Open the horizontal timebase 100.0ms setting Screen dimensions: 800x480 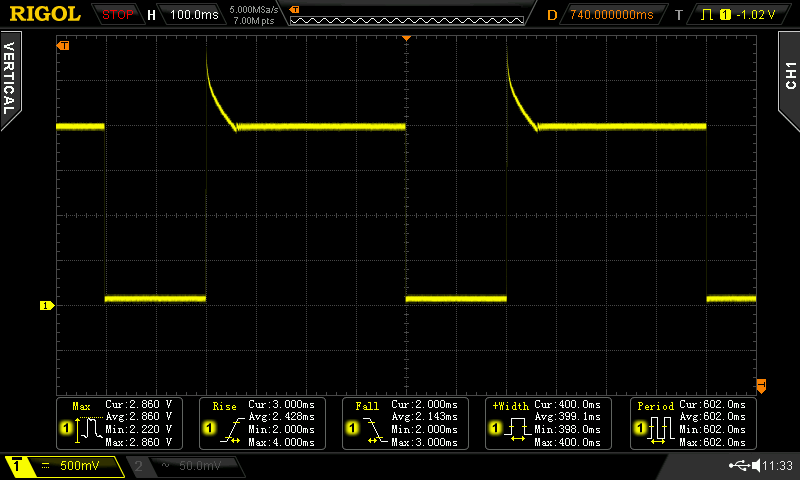187,15
